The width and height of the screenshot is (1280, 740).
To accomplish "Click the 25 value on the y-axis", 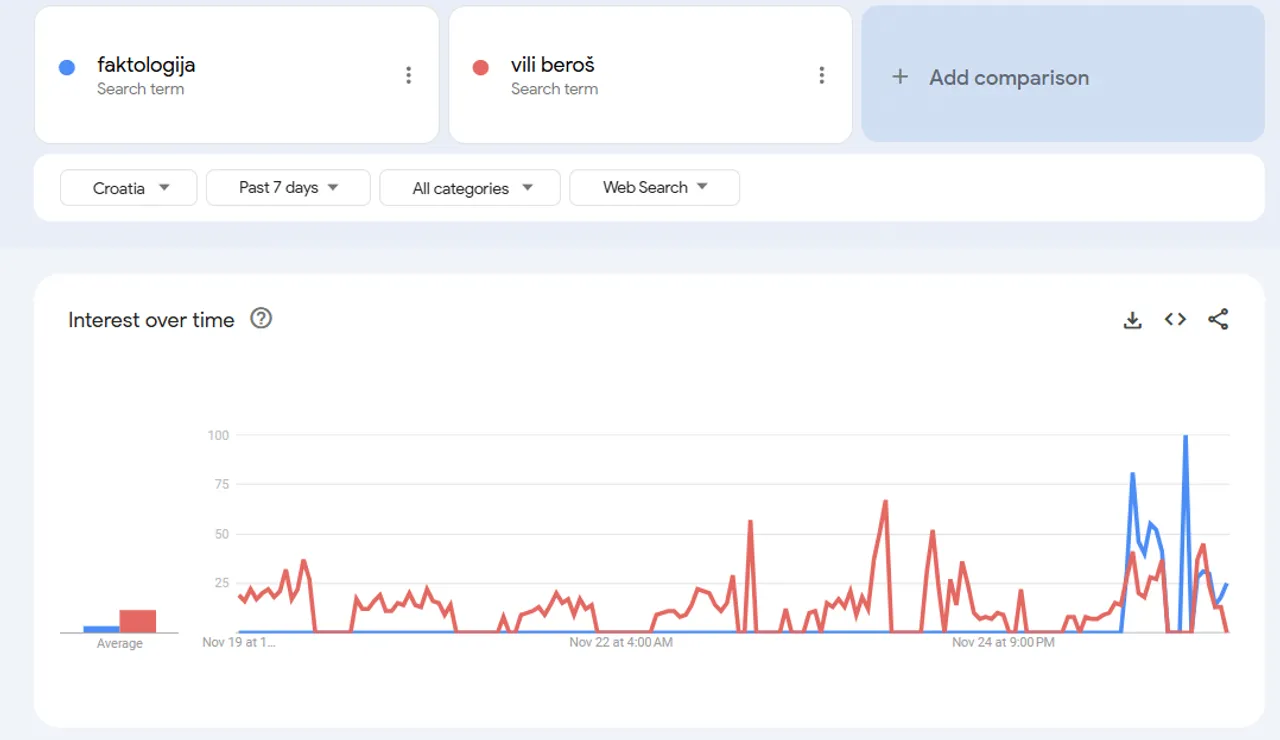I will point(222,583).
